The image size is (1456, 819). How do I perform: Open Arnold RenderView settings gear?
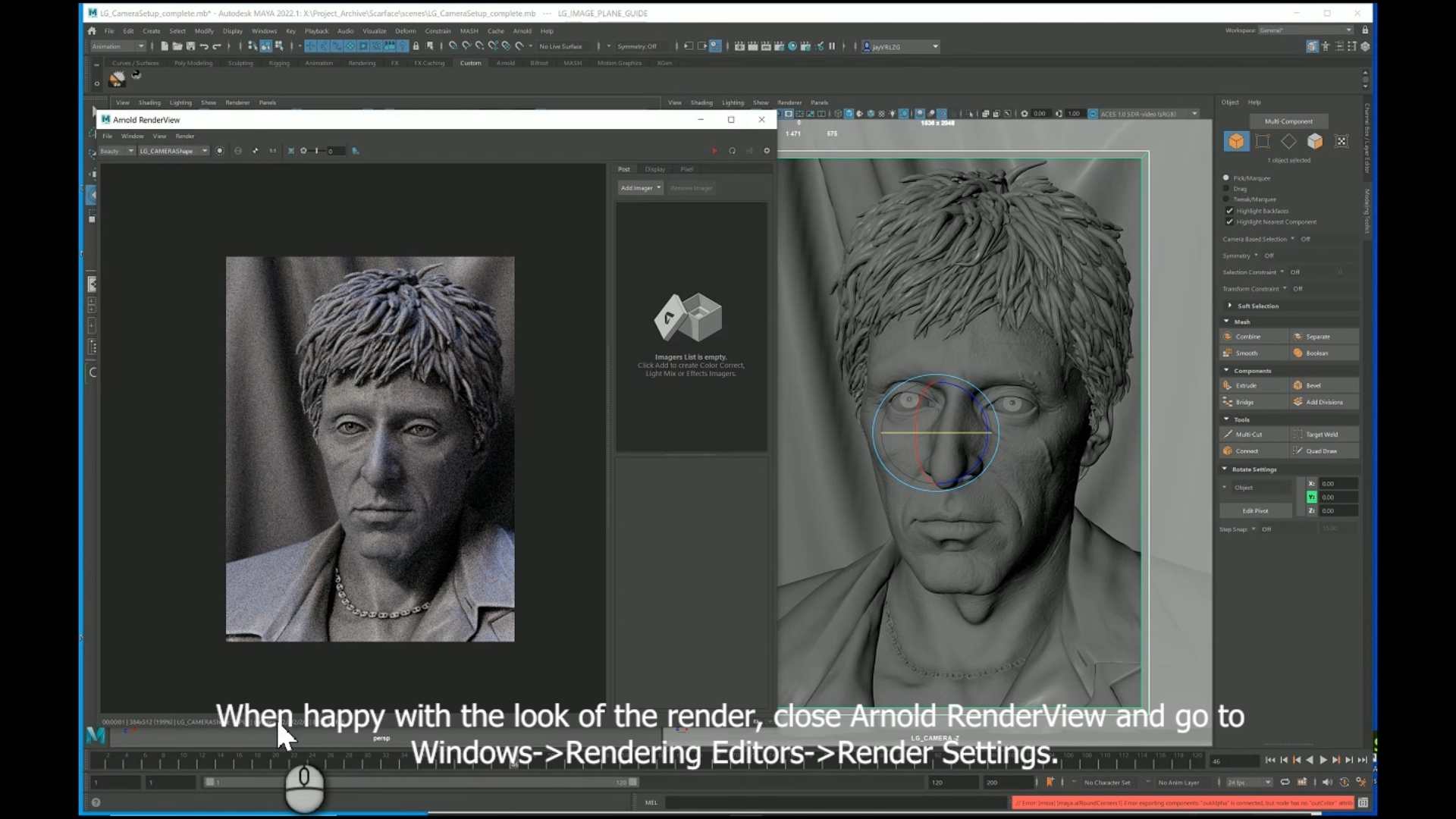(x=767, y=151)
